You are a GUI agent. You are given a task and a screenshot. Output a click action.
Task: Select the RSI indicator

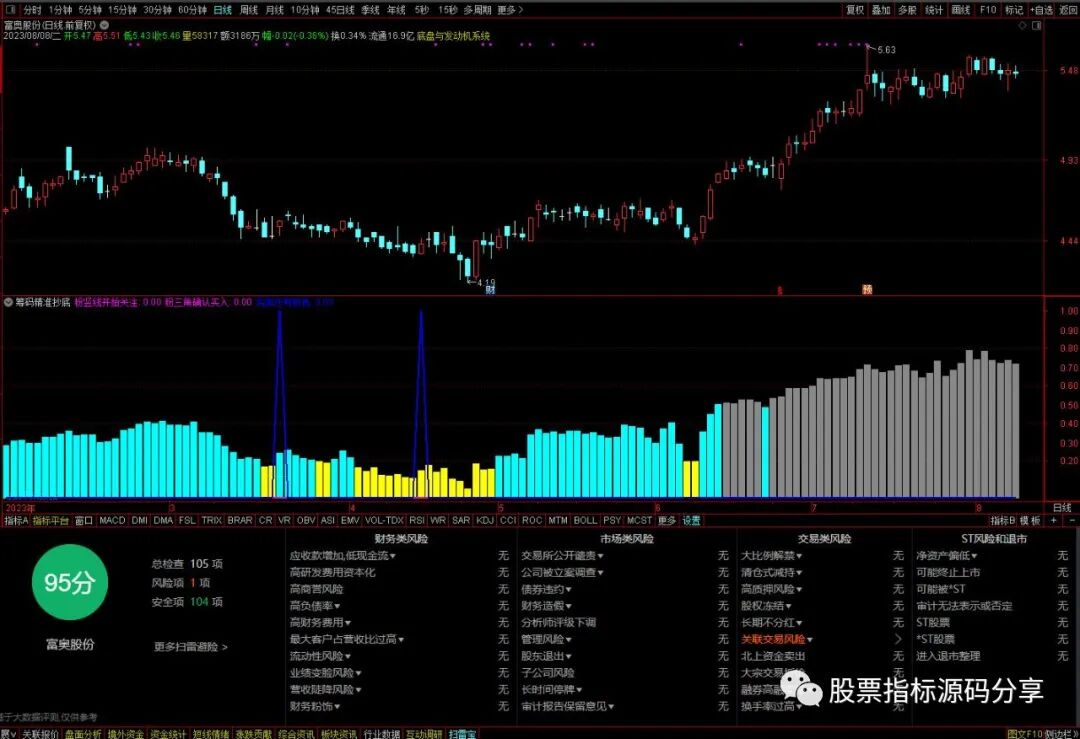[x=417, y=521]
